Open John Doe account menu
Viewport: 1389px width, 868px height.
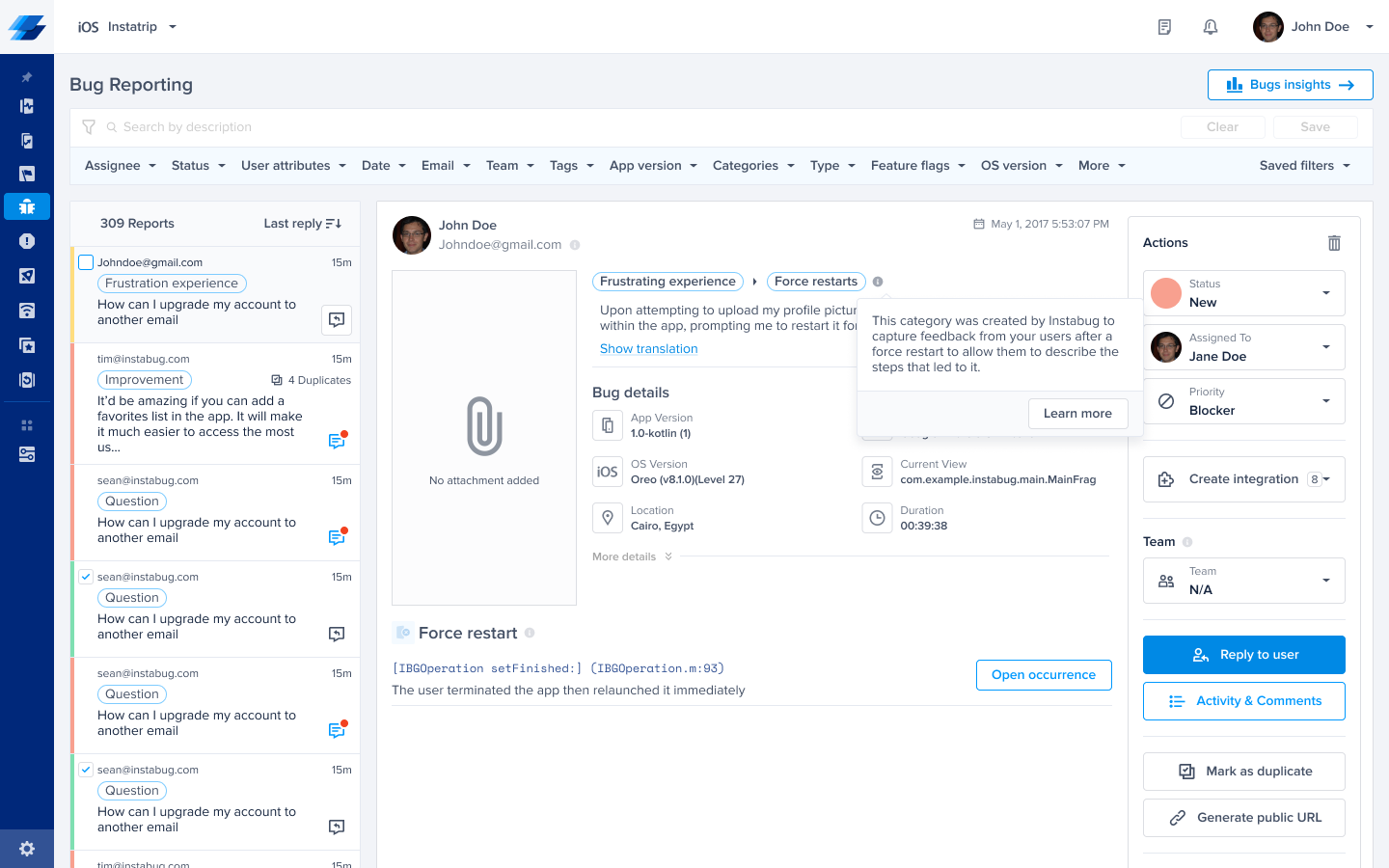click(1313, 27)
